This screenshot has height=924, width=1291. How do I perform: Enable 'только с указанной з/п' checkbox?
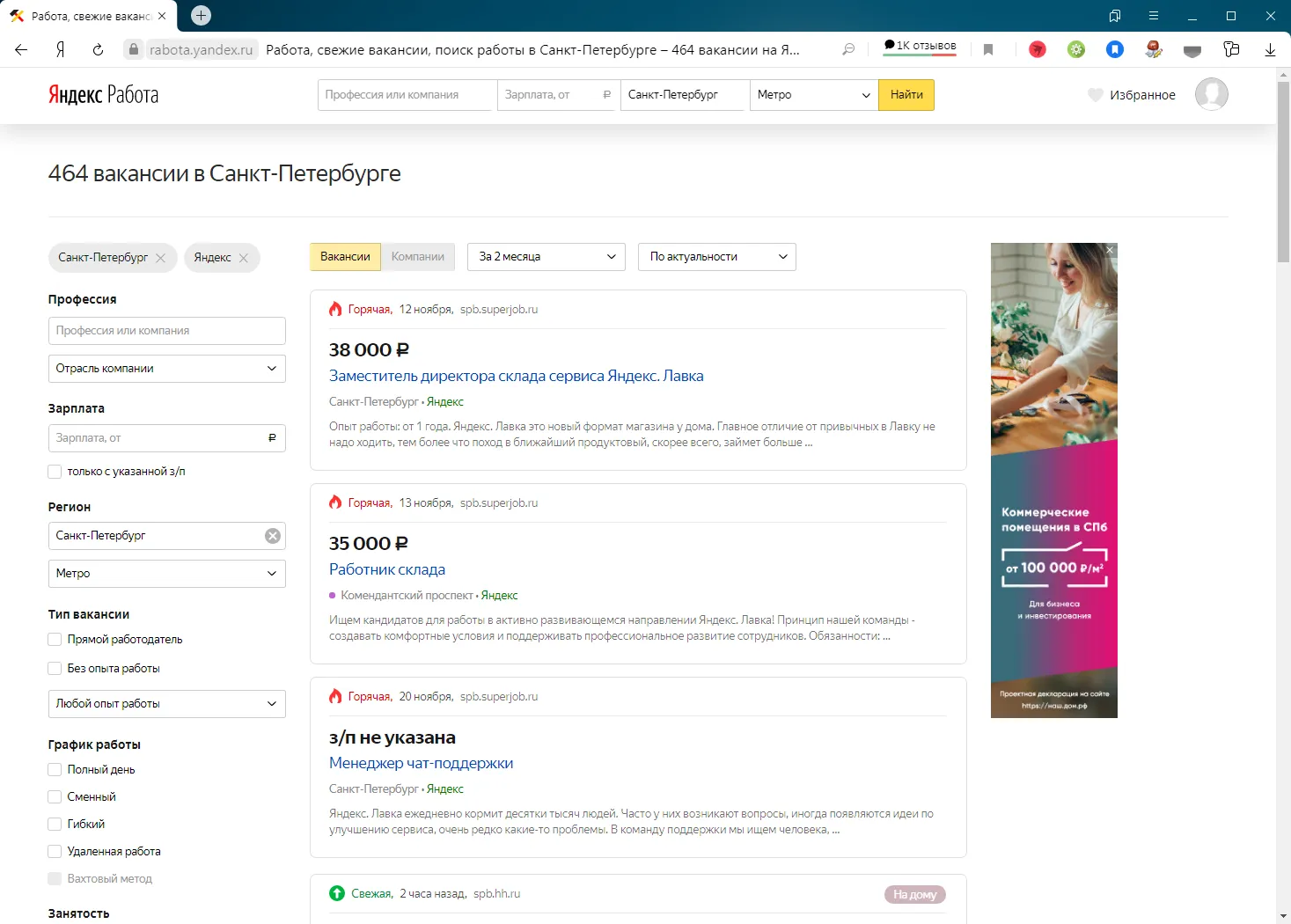(x=55, y=472)
